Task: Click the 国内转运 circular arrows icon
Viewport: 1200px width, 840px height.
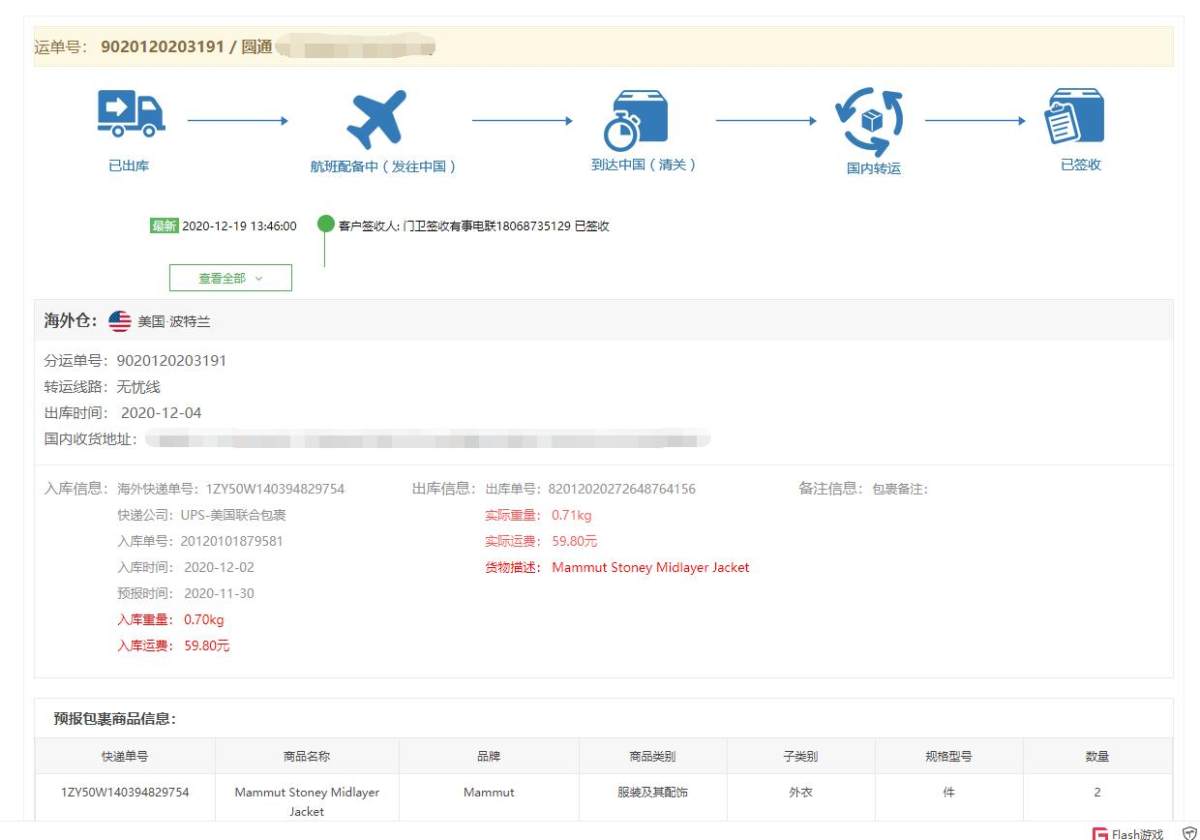Action: (870, 120)
